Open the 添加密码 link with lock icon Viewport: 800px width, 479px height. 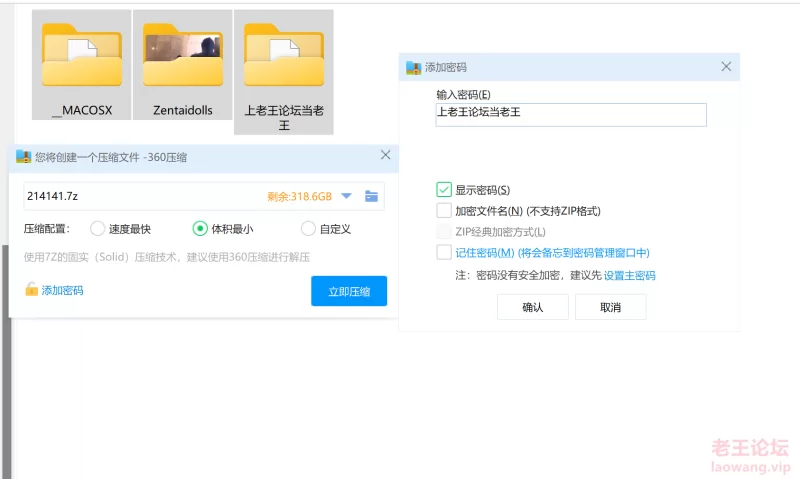(x=54, y=290)
